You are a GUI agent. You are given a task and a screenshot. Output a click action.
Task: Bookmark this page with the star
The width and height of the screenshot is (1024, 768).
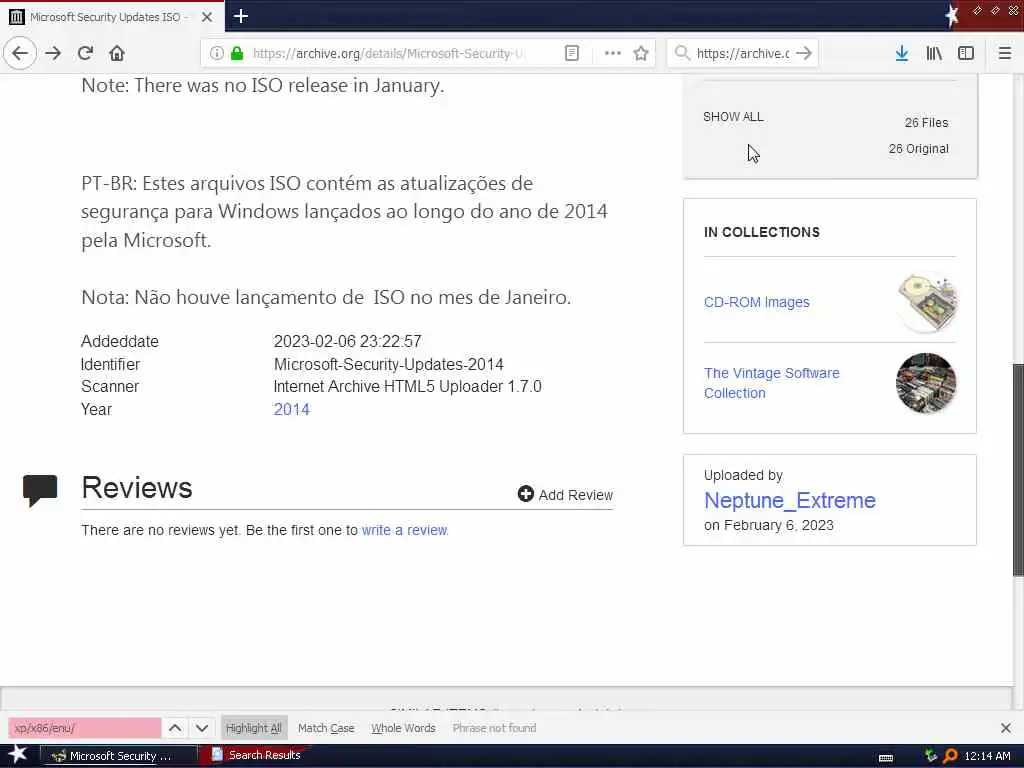click(641, 53)
